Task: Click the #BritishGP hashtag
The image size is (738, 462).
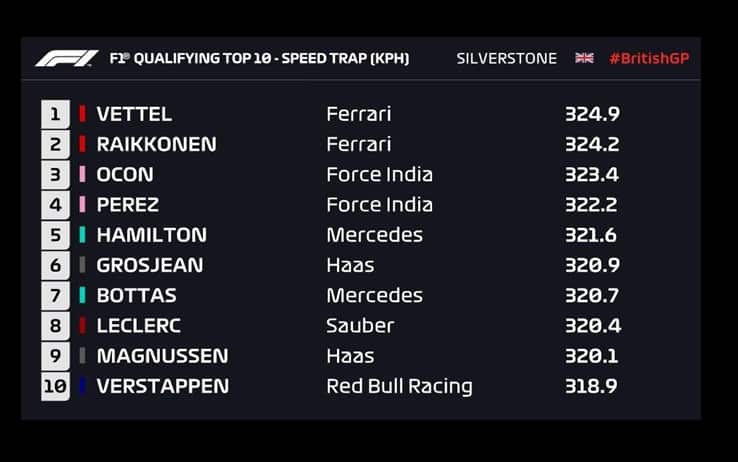Action: [649, 58]
